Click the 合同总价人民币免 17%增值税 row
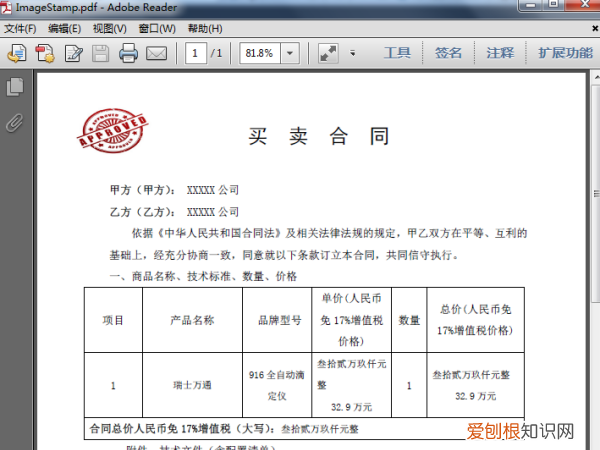 pos(304,429)
